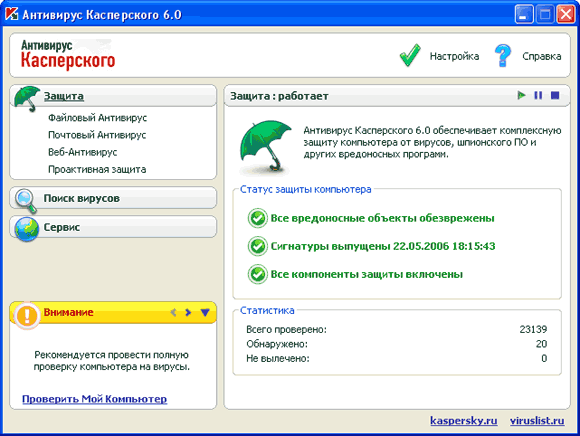Select Файловый Антивирус in the sidebar

[97, 118]
